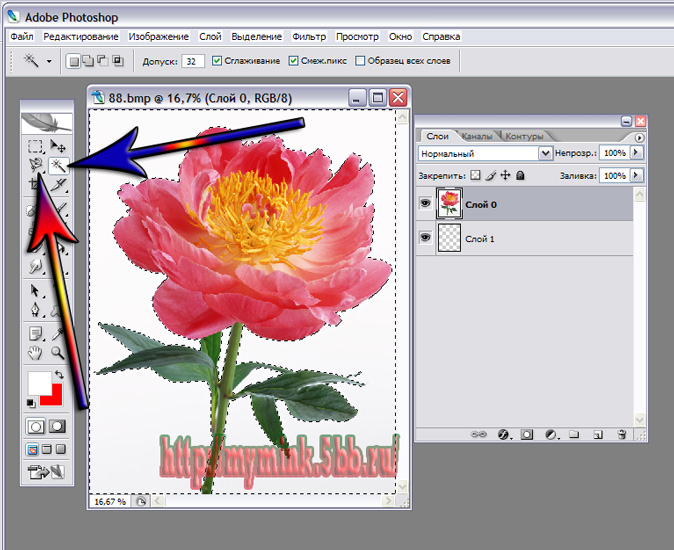Image resolution: width=674 pixels, height=550 pixels.
Task: Select the Zoom magnifier tool
Action: (58, 352)
